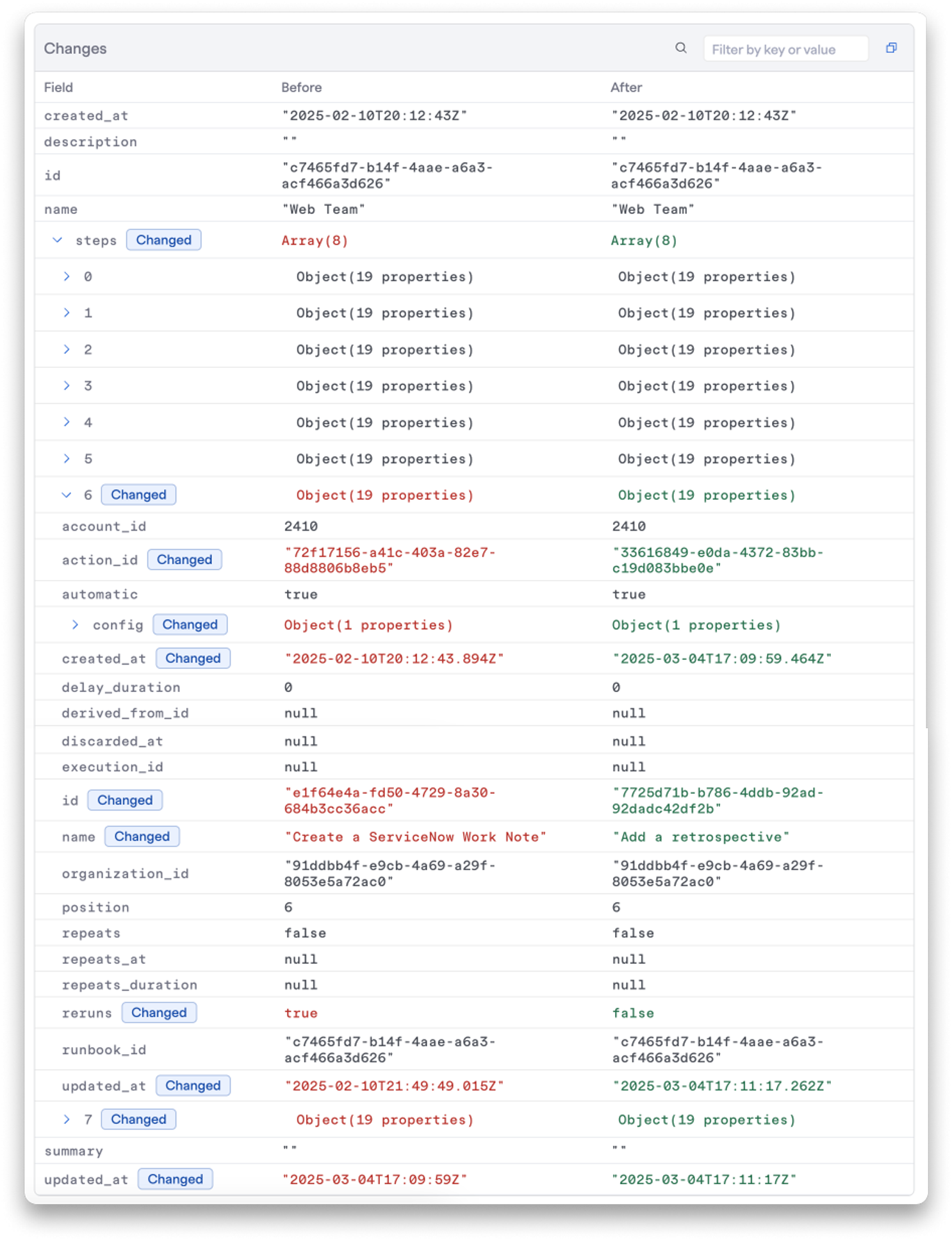Screen dimensions: 952x1240
Task: Expand step 4 object
Action: pos(67,422)
